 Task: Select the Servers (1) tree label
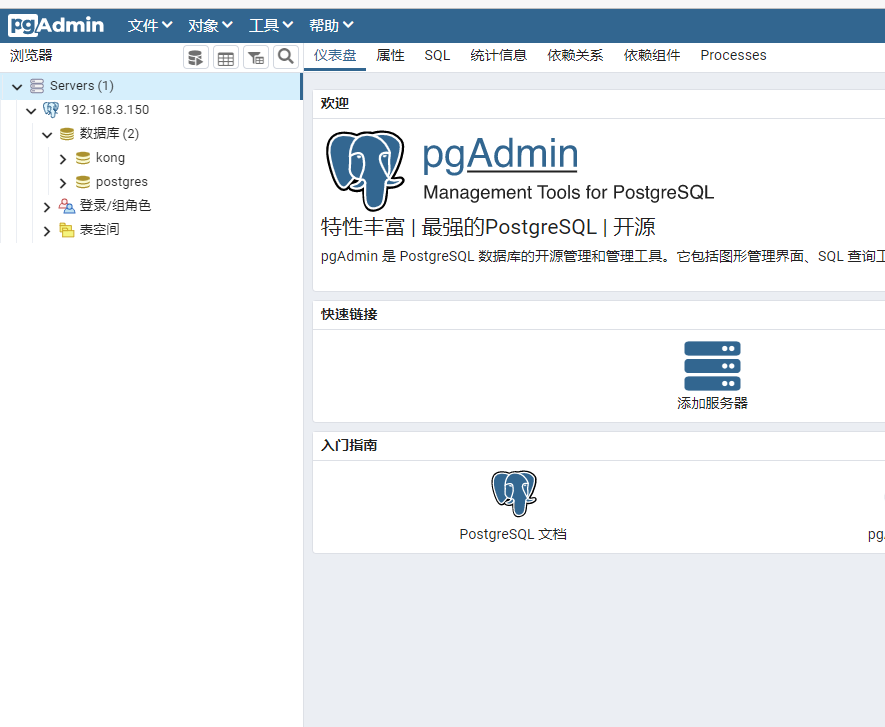pyautogui.click(x=82, y=86)
